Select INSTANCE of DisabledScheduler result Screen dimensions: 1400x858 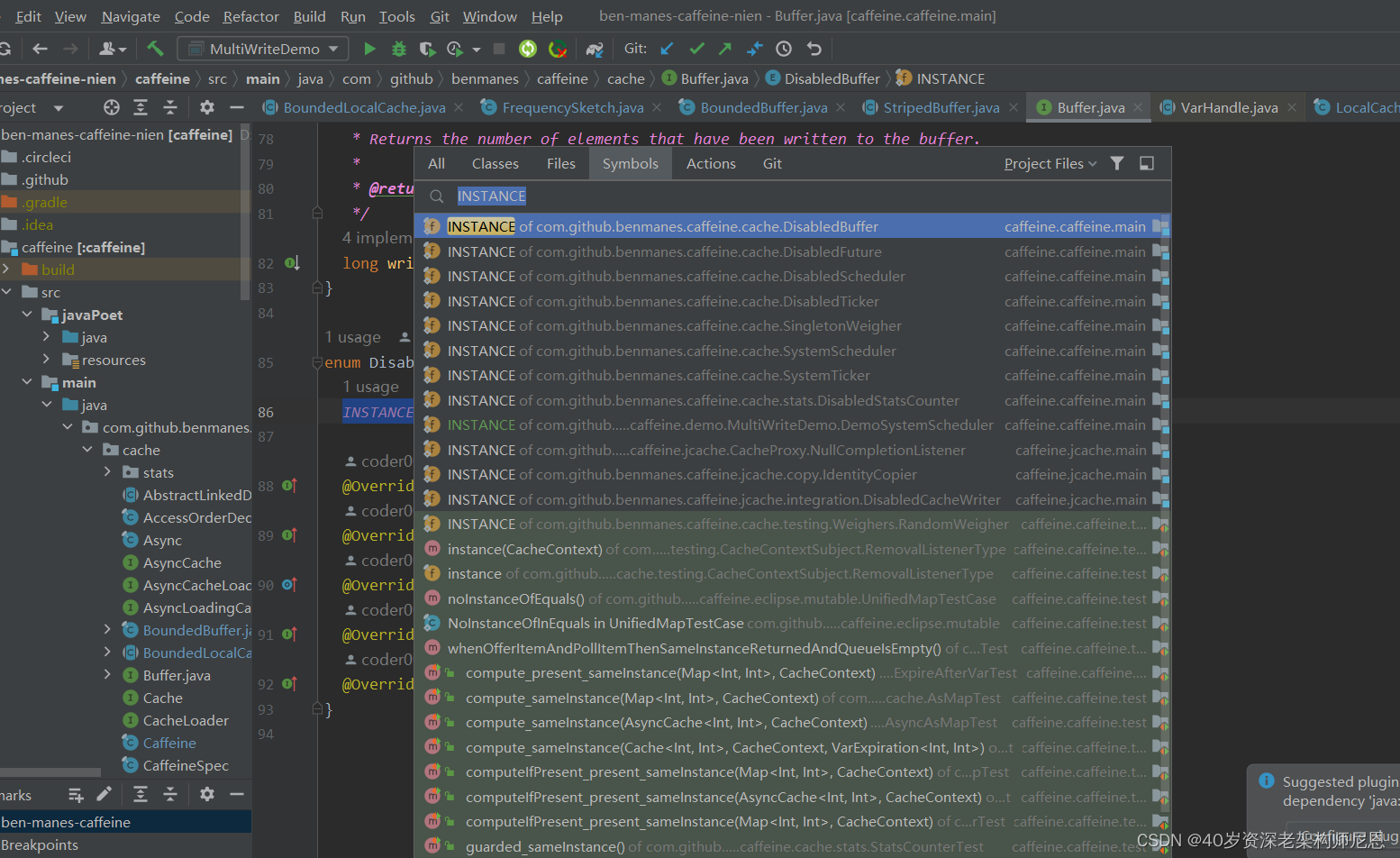pos(793,276)
